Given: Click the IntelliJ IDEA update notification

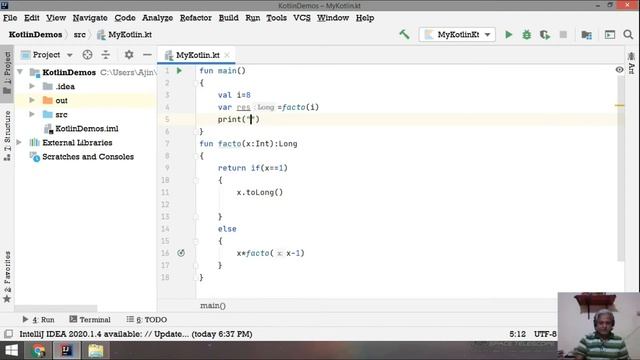Looking at the screenshot, I should coord(136,334).
